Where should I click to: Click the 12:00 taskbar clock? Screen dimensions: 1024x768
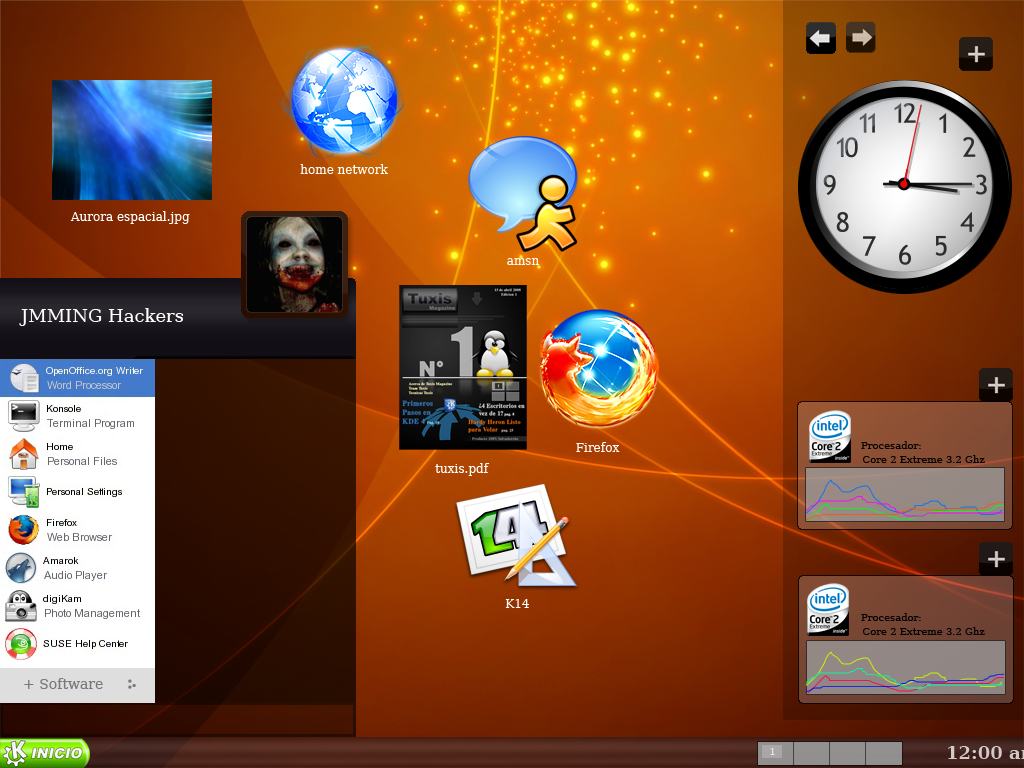[x=985, y=753]
